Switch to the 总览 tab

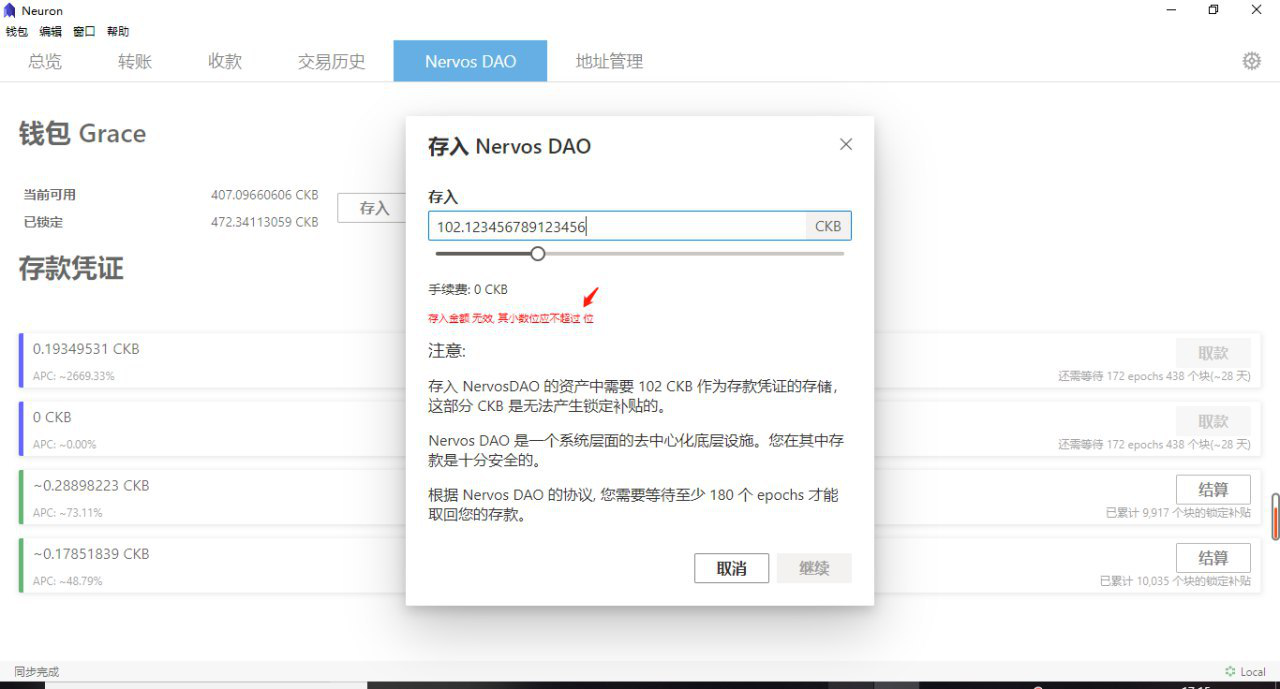[45, 61]
